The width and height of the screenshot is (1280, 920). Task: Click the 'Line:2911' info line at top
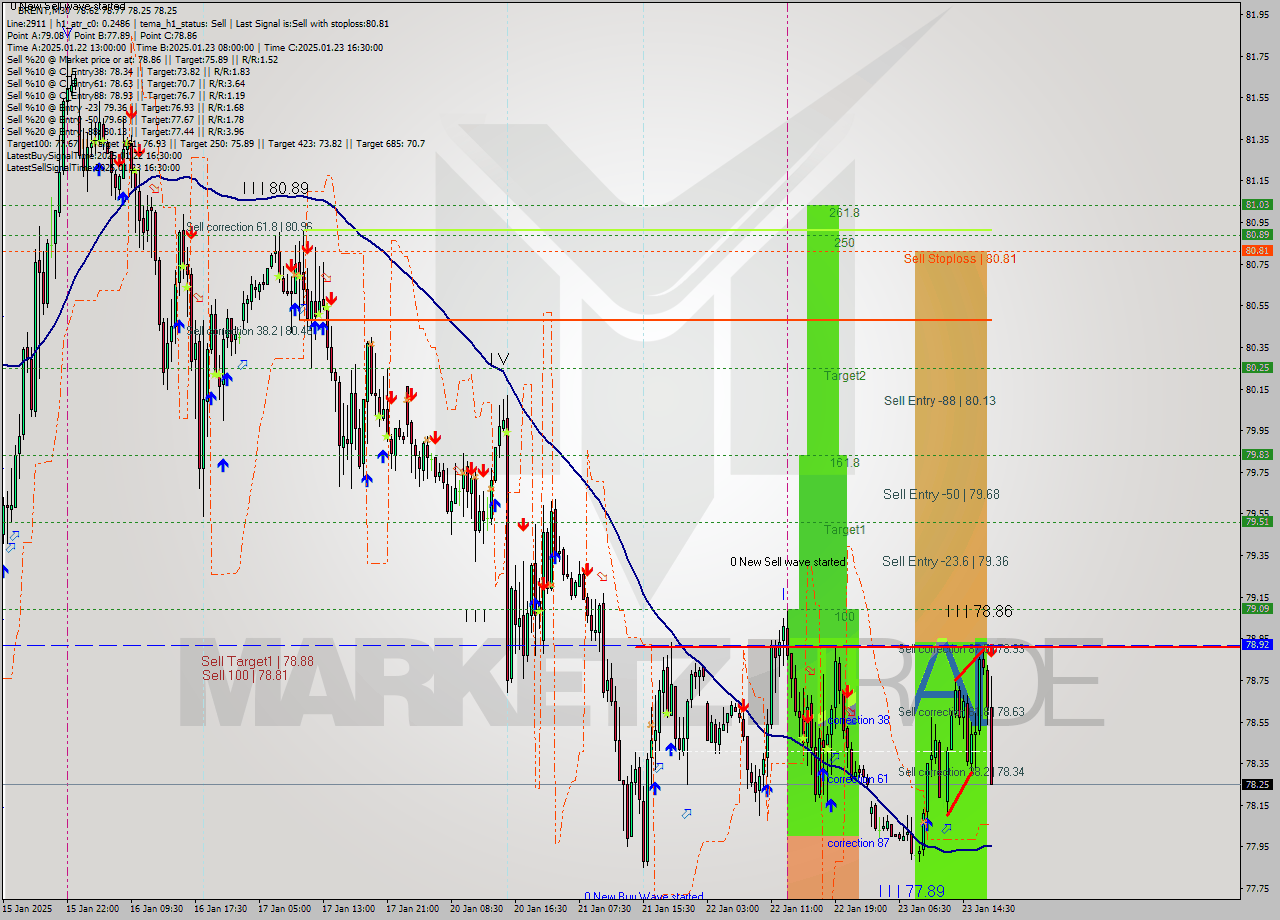pyautogui.click(x=198, y=24)
